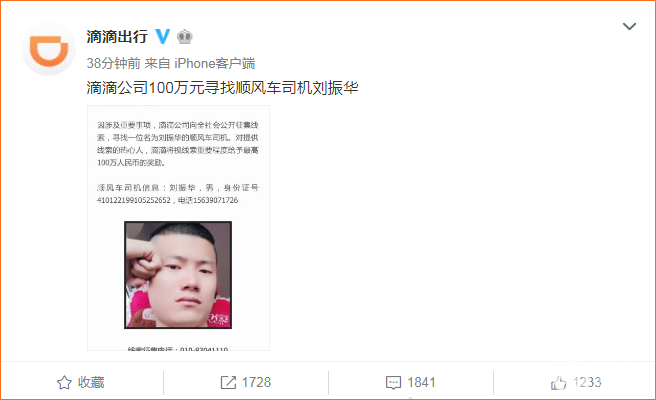This screenshot has width=656, height=400.
Task: Click the 收藏 label
Action: click(x=91, y=382)
